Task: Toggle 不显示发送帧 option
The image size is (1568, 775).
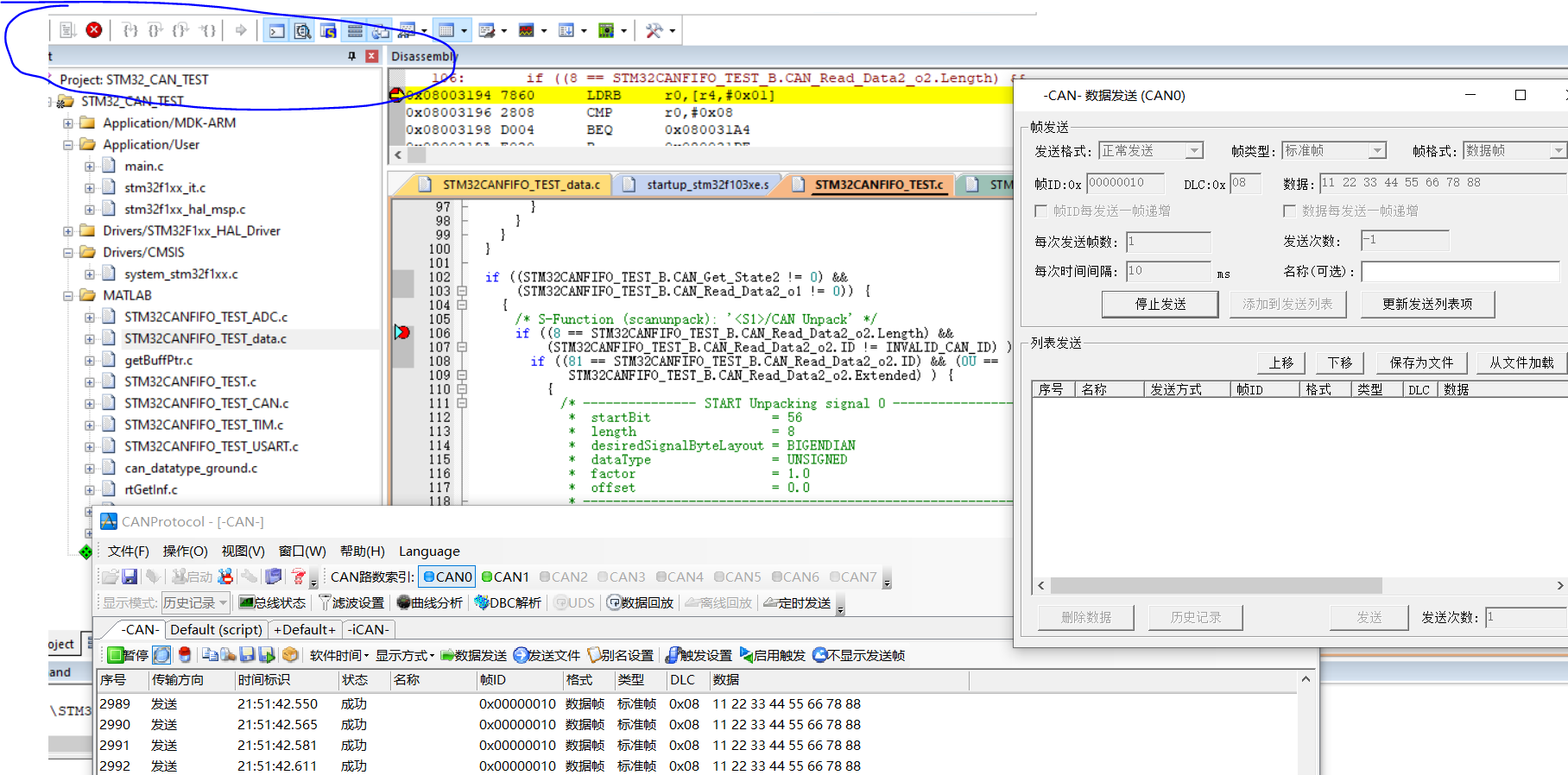Action: pyautogui.click(x=859, y=655)
